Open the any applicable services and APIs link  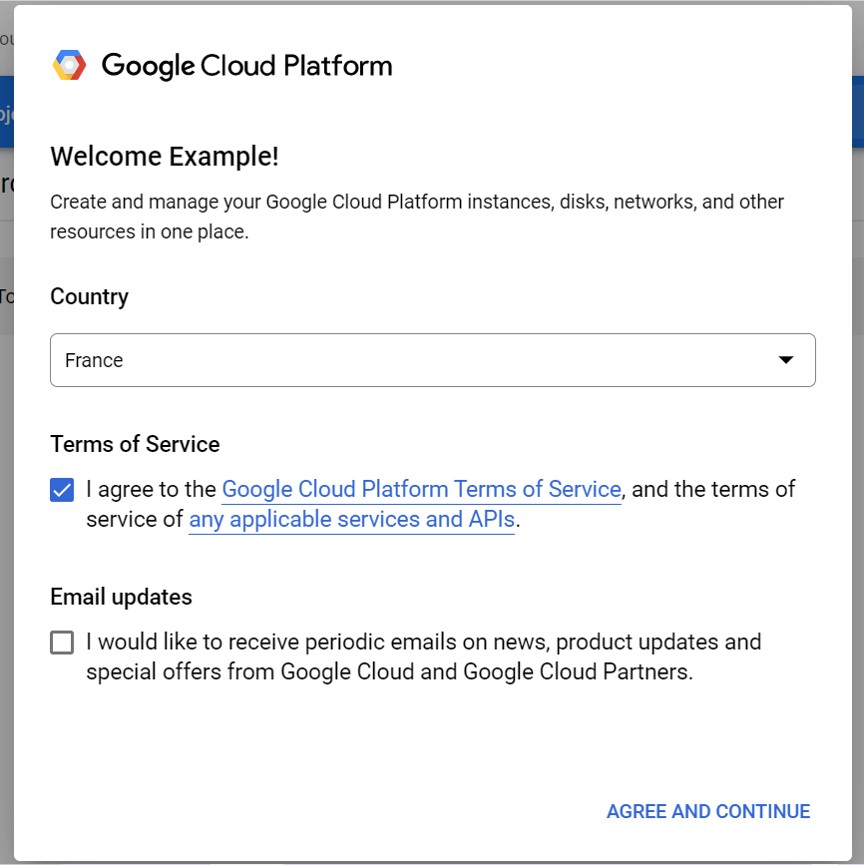[352, 520]
